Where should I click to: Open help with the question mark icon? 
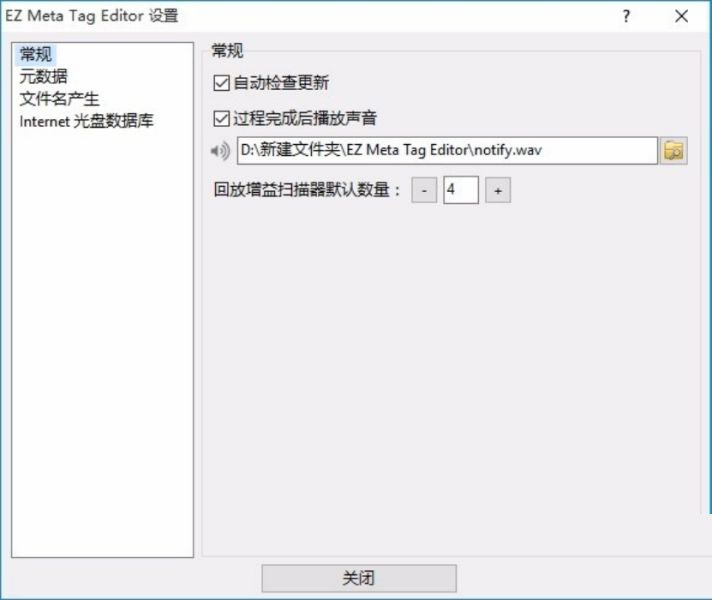pyautogui.click(x=626, y=16)
